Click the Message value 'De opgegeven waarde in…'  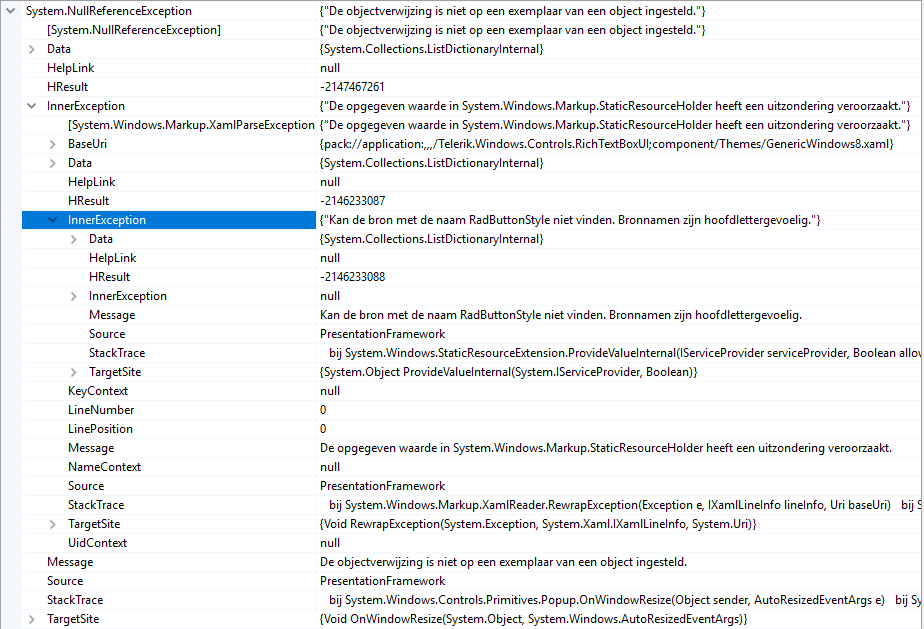pos(606,448)
